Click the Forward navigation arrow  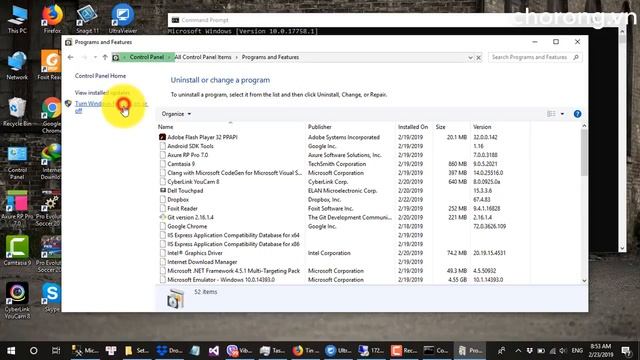(84, 57)
